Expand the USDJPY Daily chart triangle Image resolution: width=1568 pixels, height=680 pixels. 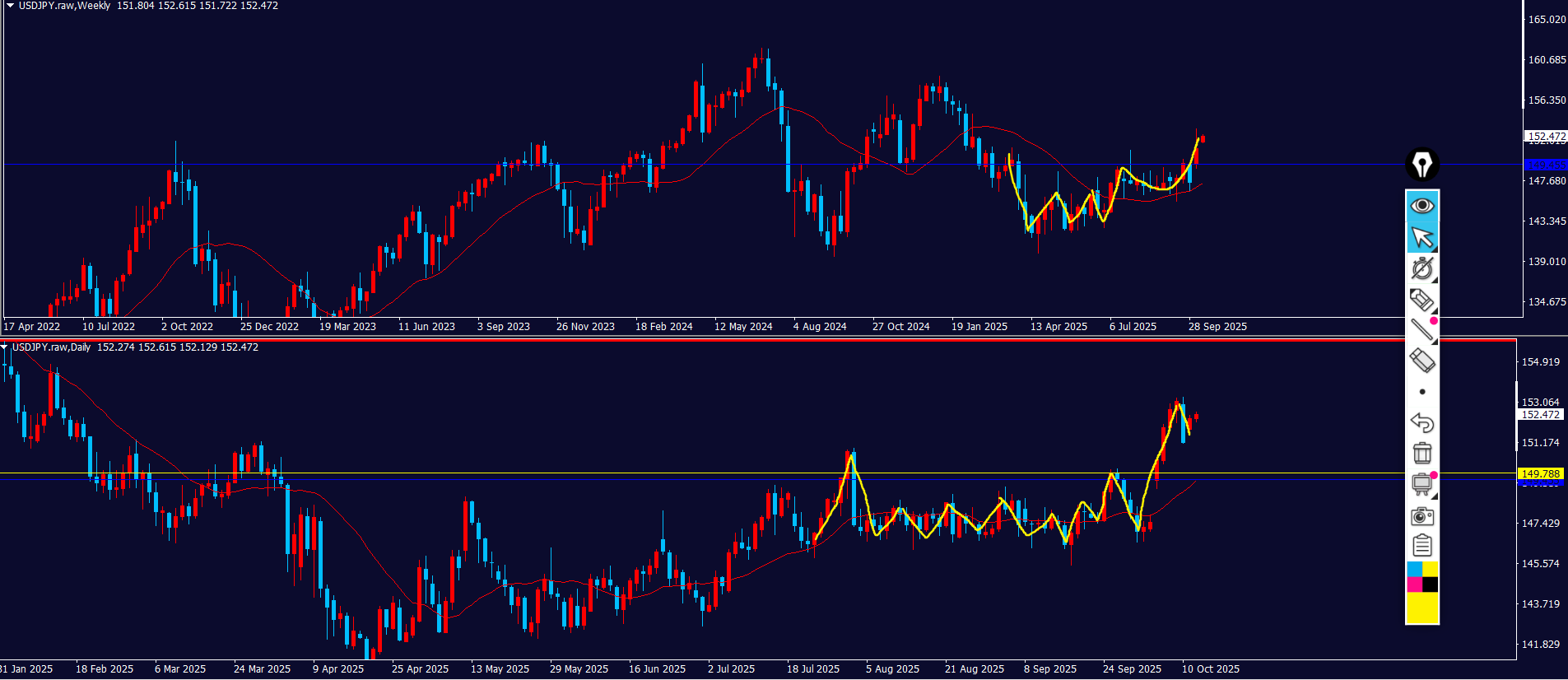[5, 347]
